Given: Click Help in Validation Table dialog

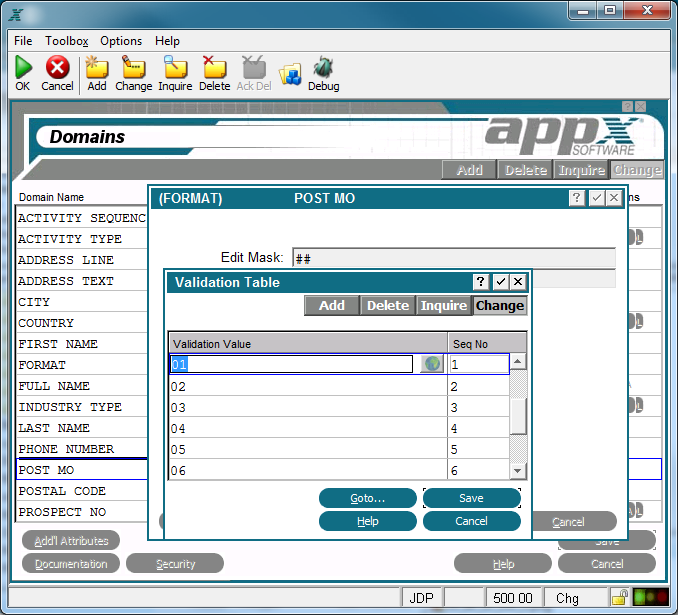Looking at the screenshot, I should pos(368,521).
